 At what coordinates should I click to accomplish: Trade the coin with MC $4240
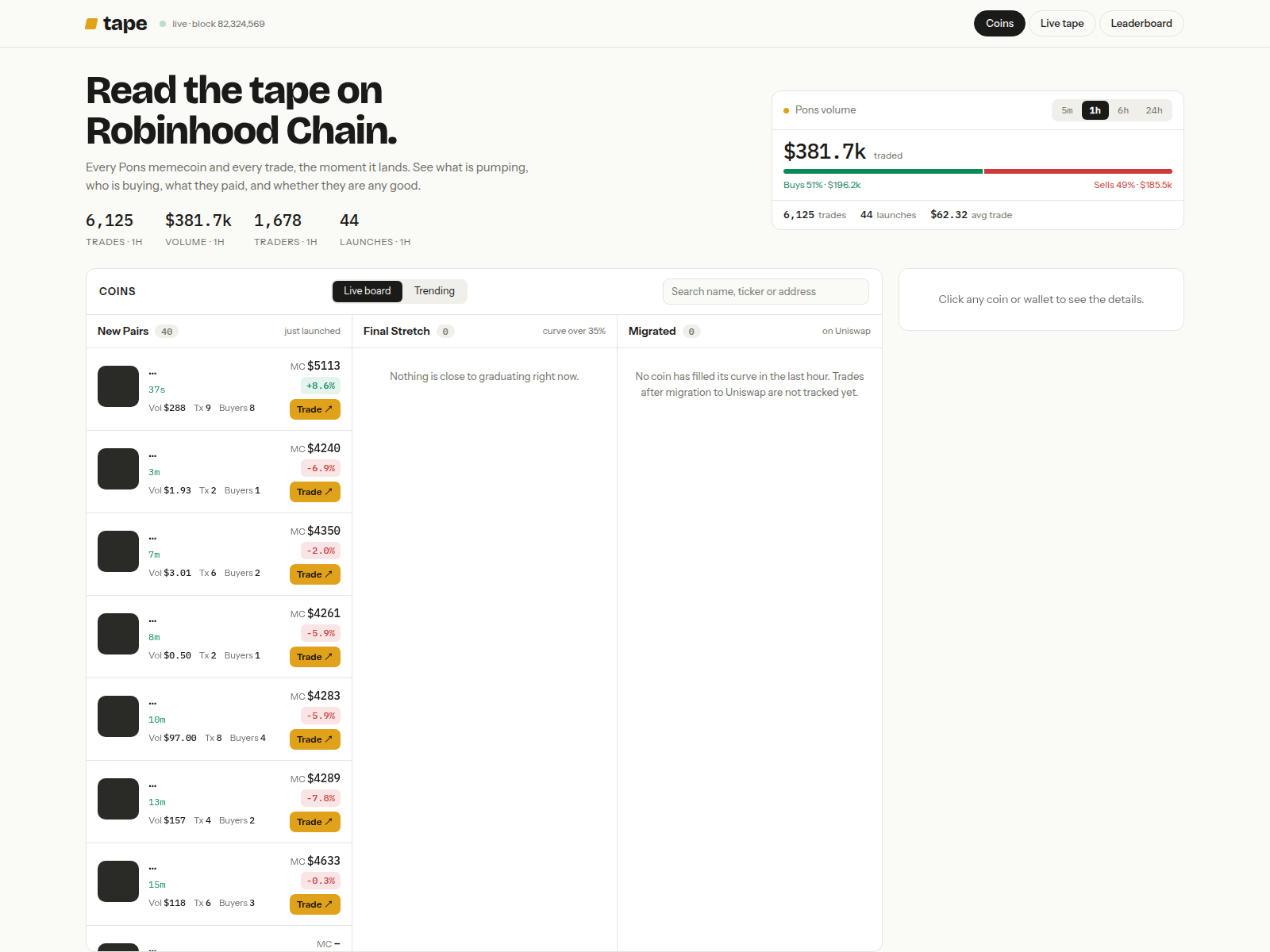point(315,492)
